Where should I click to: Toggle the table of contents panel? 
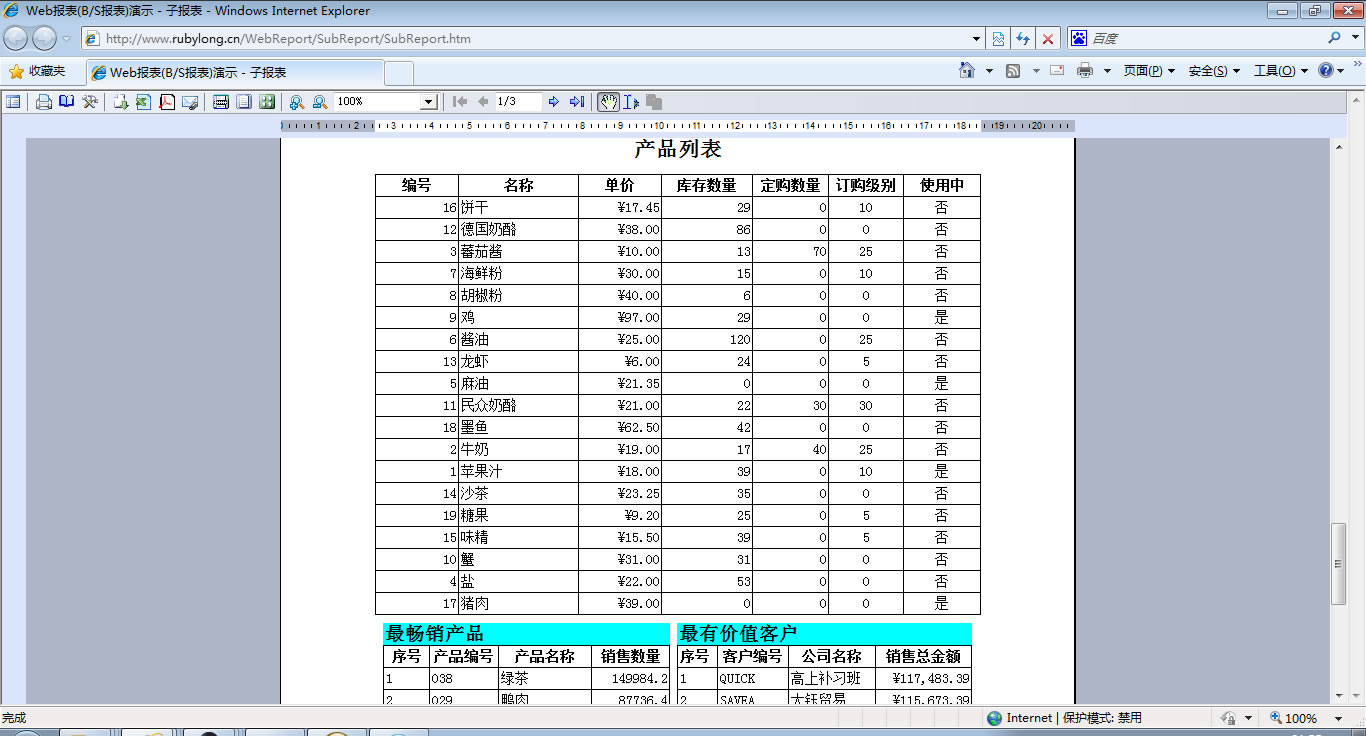coord(13,102)
